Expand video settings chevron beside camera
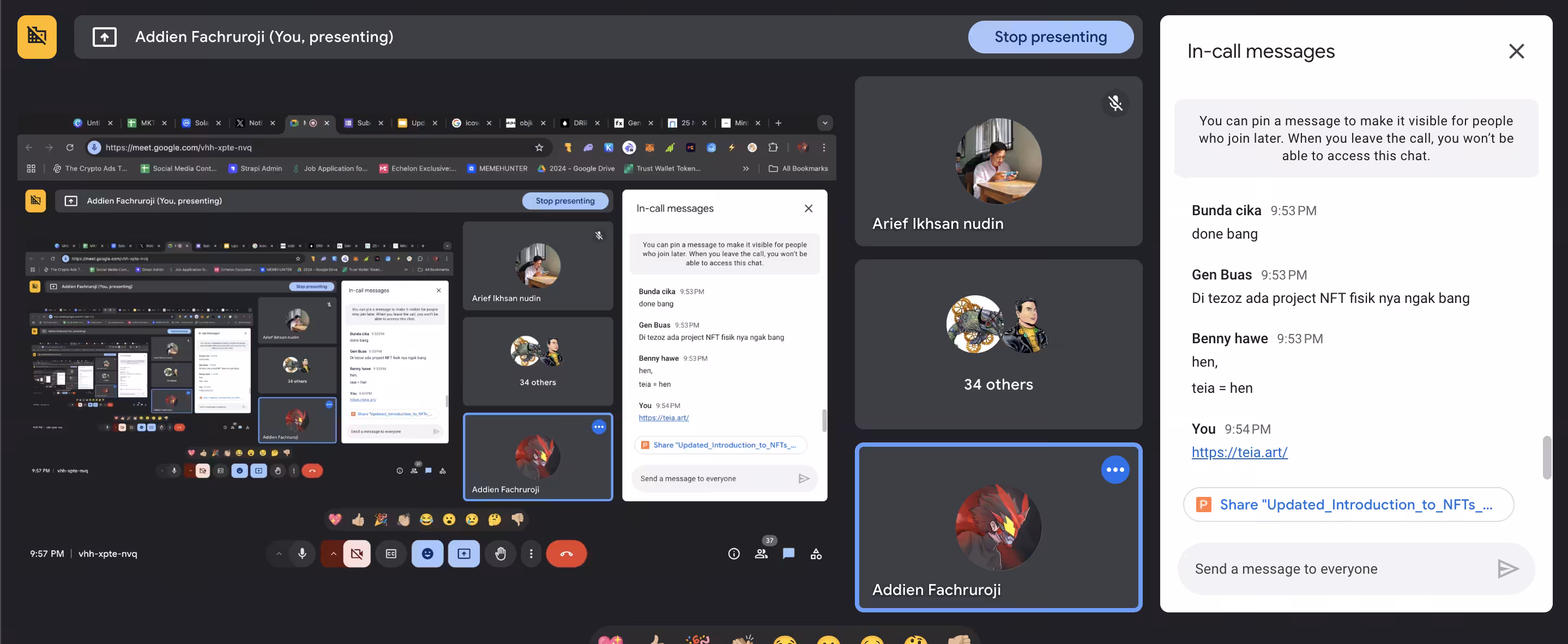 point(333,554)
